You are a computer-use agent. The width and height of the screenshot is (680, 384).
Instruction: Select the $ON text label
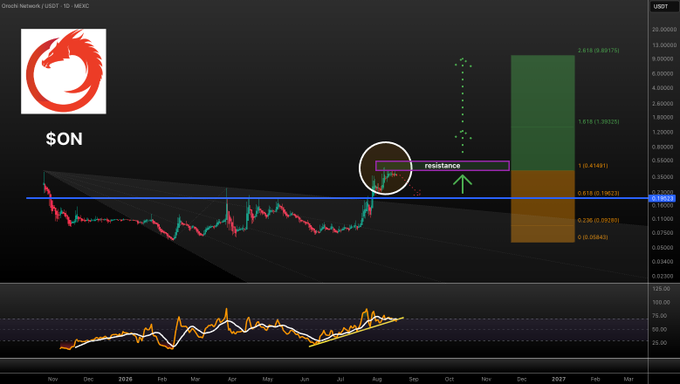[x=64, y=139]
